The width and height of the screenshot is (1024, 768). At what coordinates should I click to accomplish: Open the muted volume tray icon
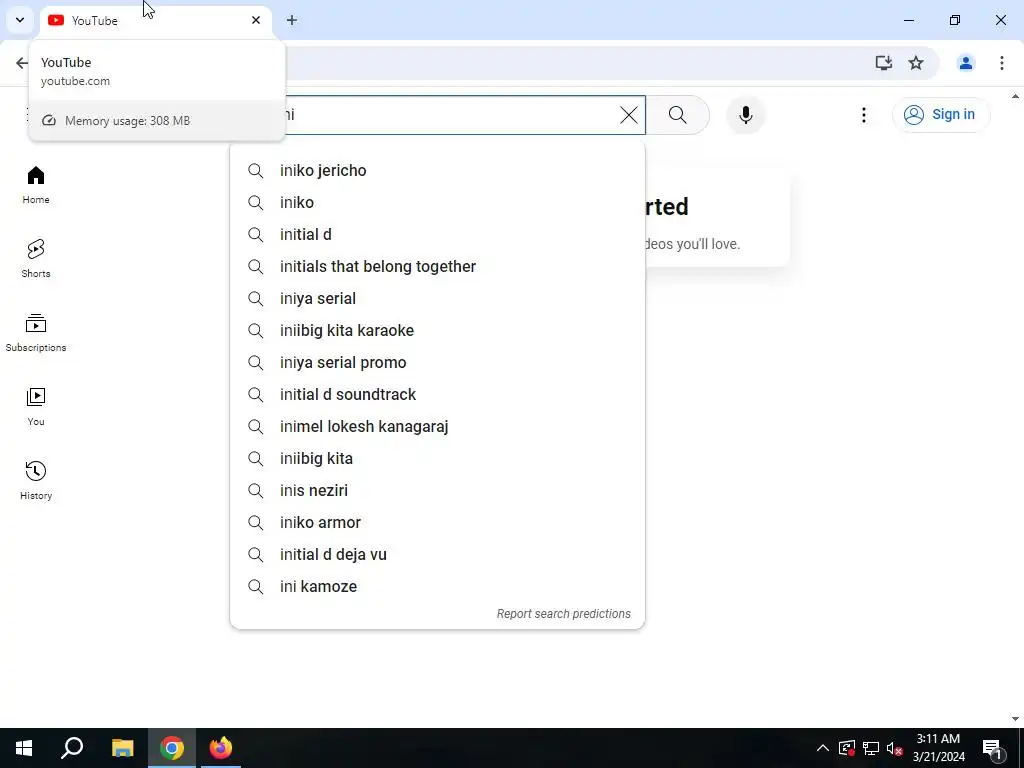[895, 748]
